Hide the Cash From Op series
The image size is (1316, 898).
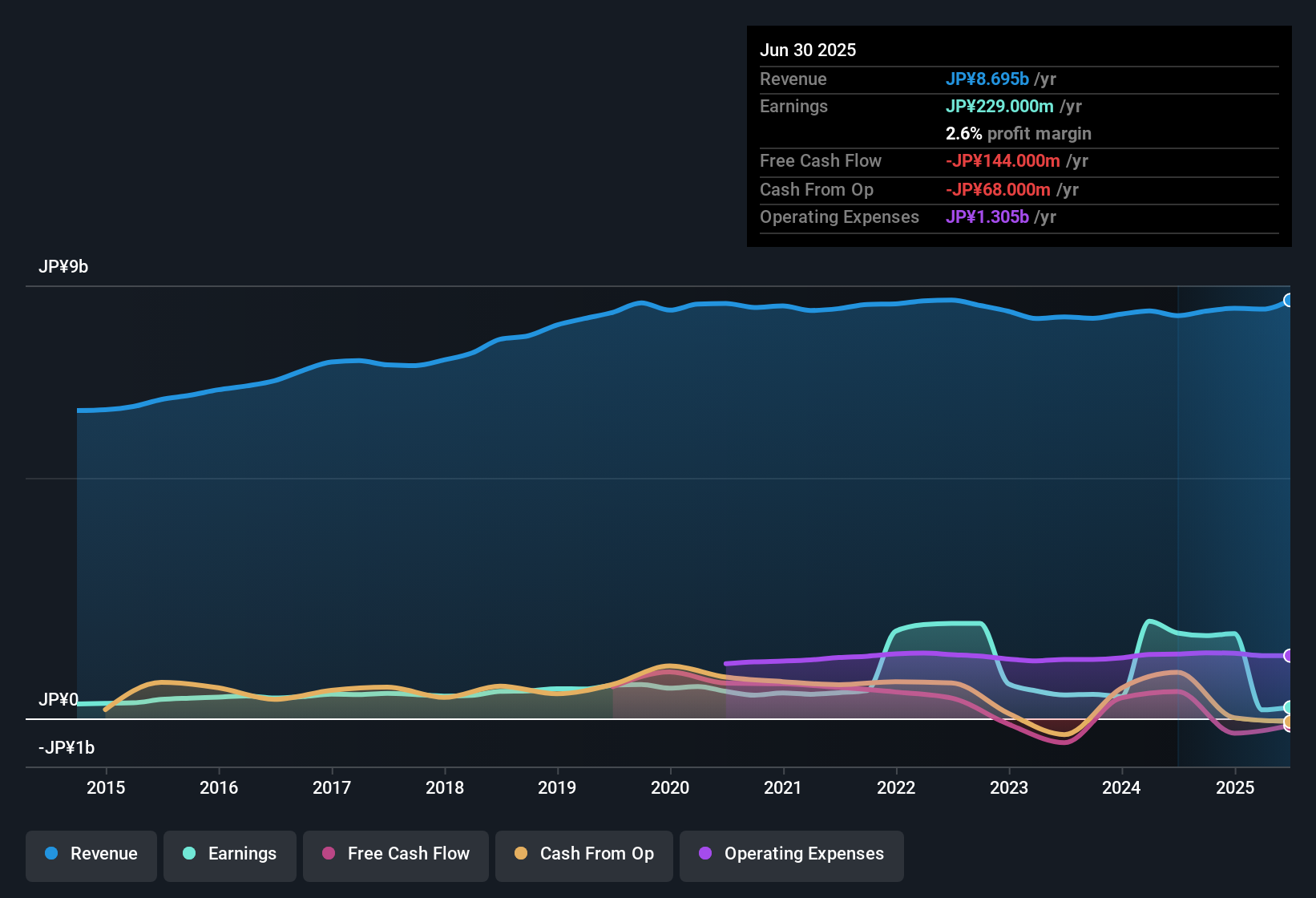584,855
